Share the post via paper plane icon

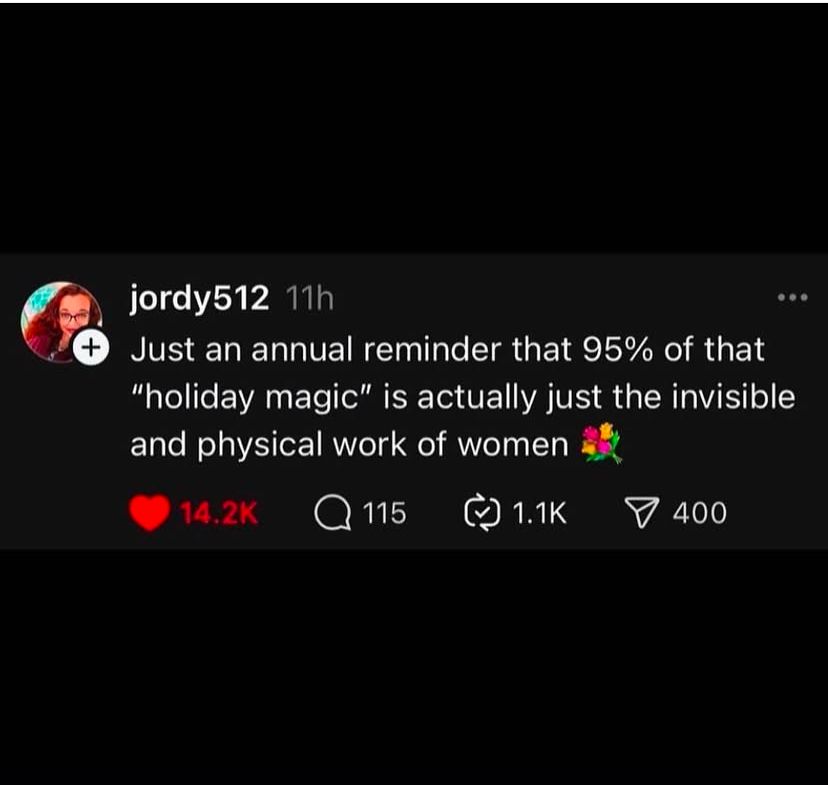coord(642,513)
